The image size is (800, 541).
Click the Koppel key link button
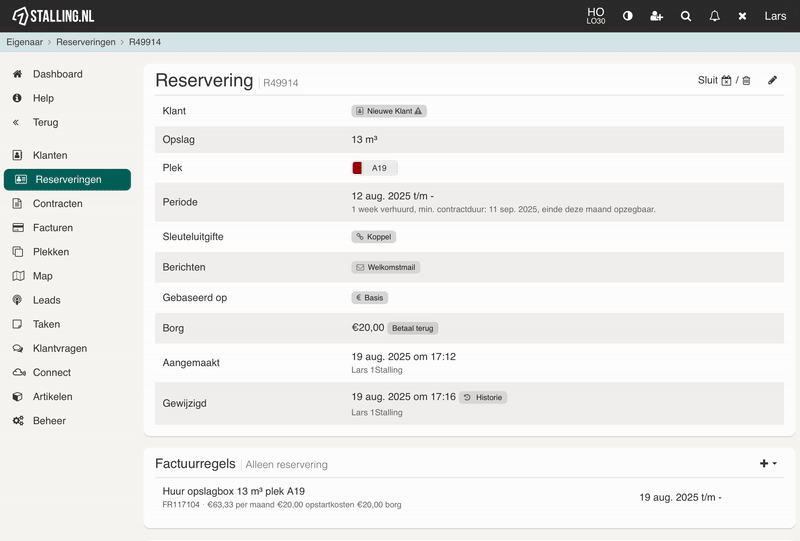click(373, 237)
